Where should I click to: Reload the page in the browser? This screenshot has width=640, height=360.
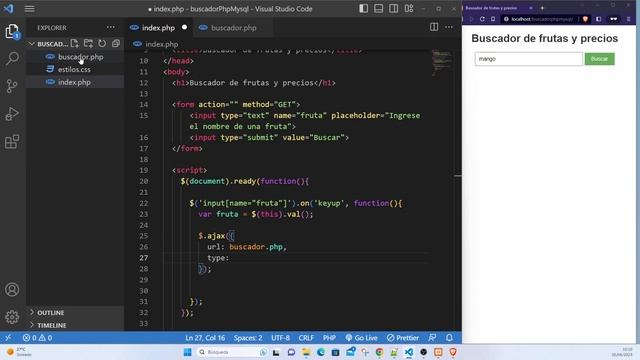(482, 19)
